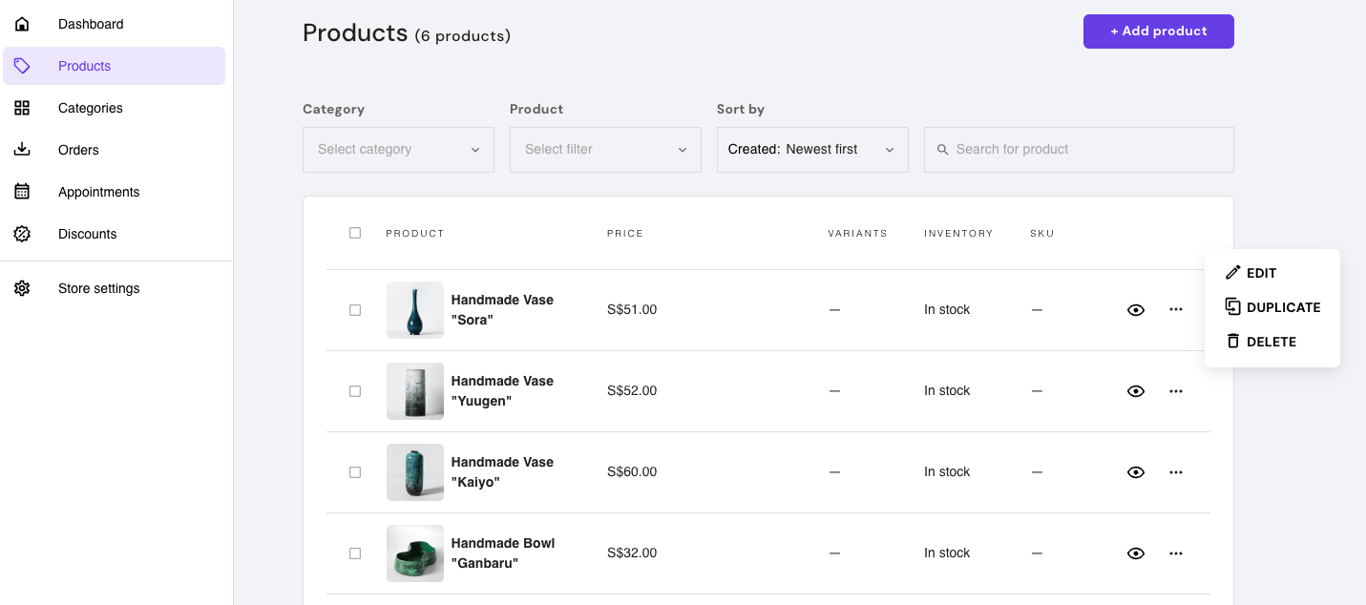The image size is (1366, 605).
Task: Open the Product filter dropdown
Action: tap(605, 149)
